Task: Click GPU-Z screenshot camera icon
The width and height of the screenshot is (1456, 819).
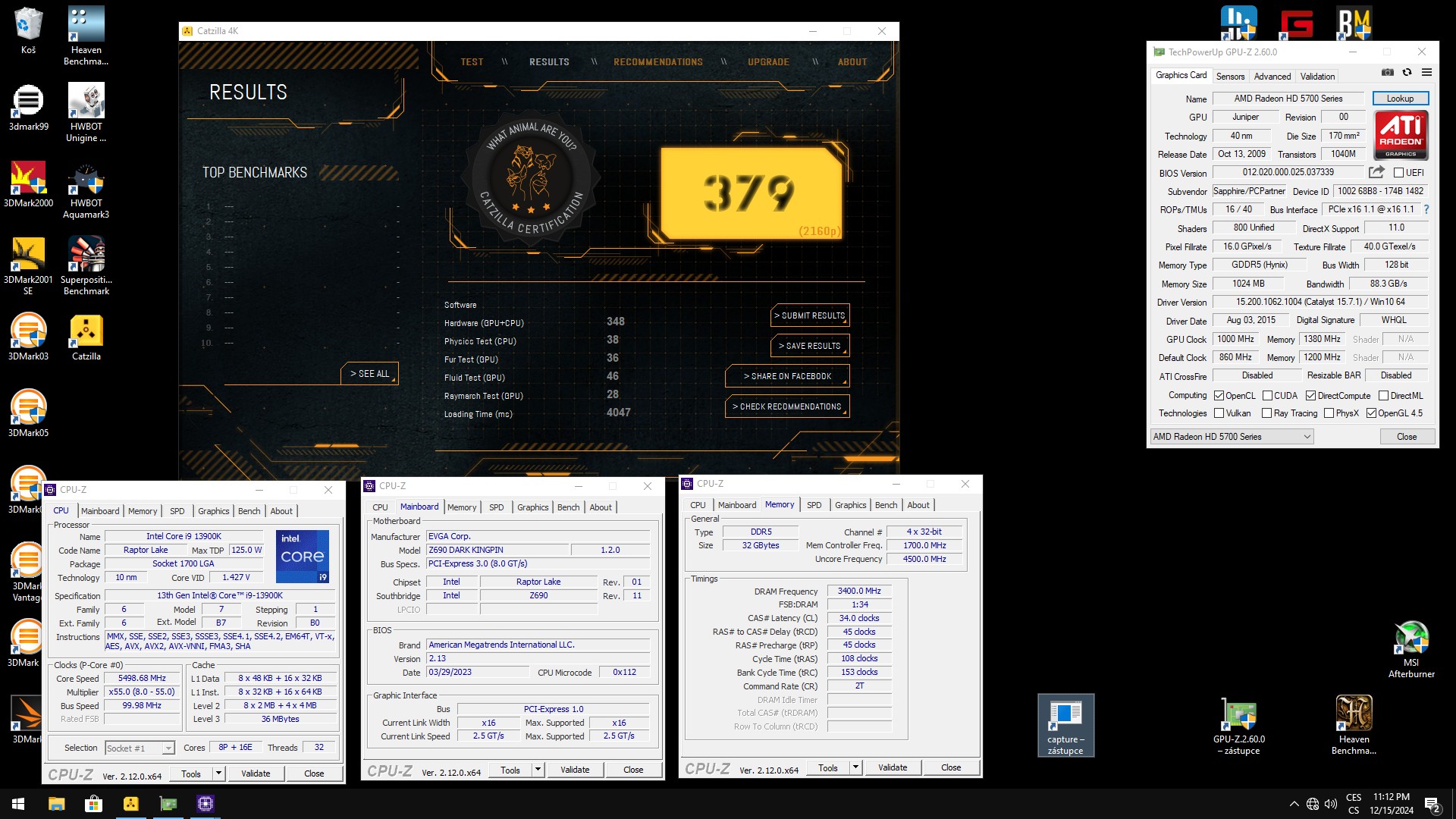Action: [x=1387, y=73]
